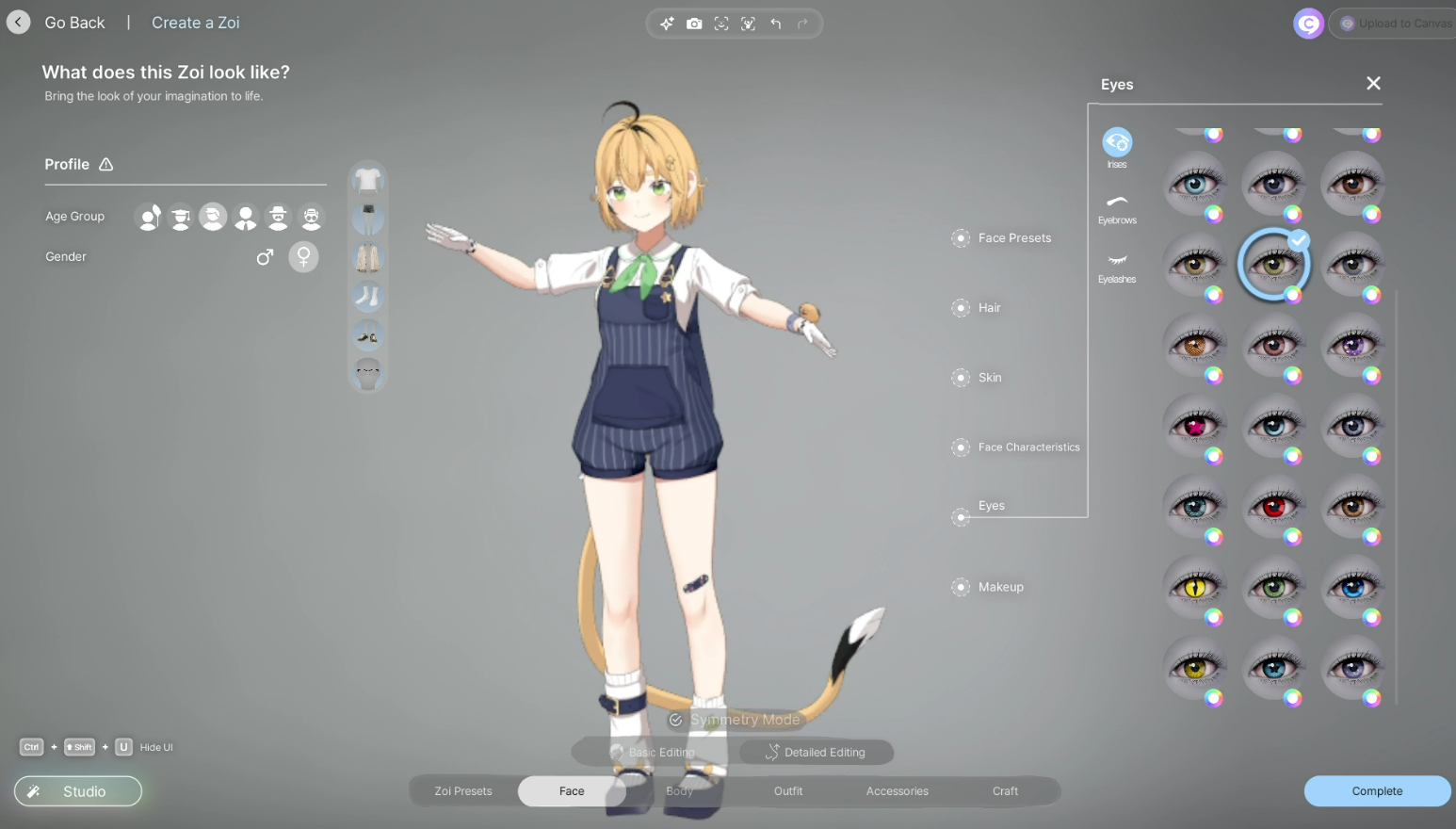
Task: Select the yellow slit-pupil cat iris preset
Action: click(1194, 588)
